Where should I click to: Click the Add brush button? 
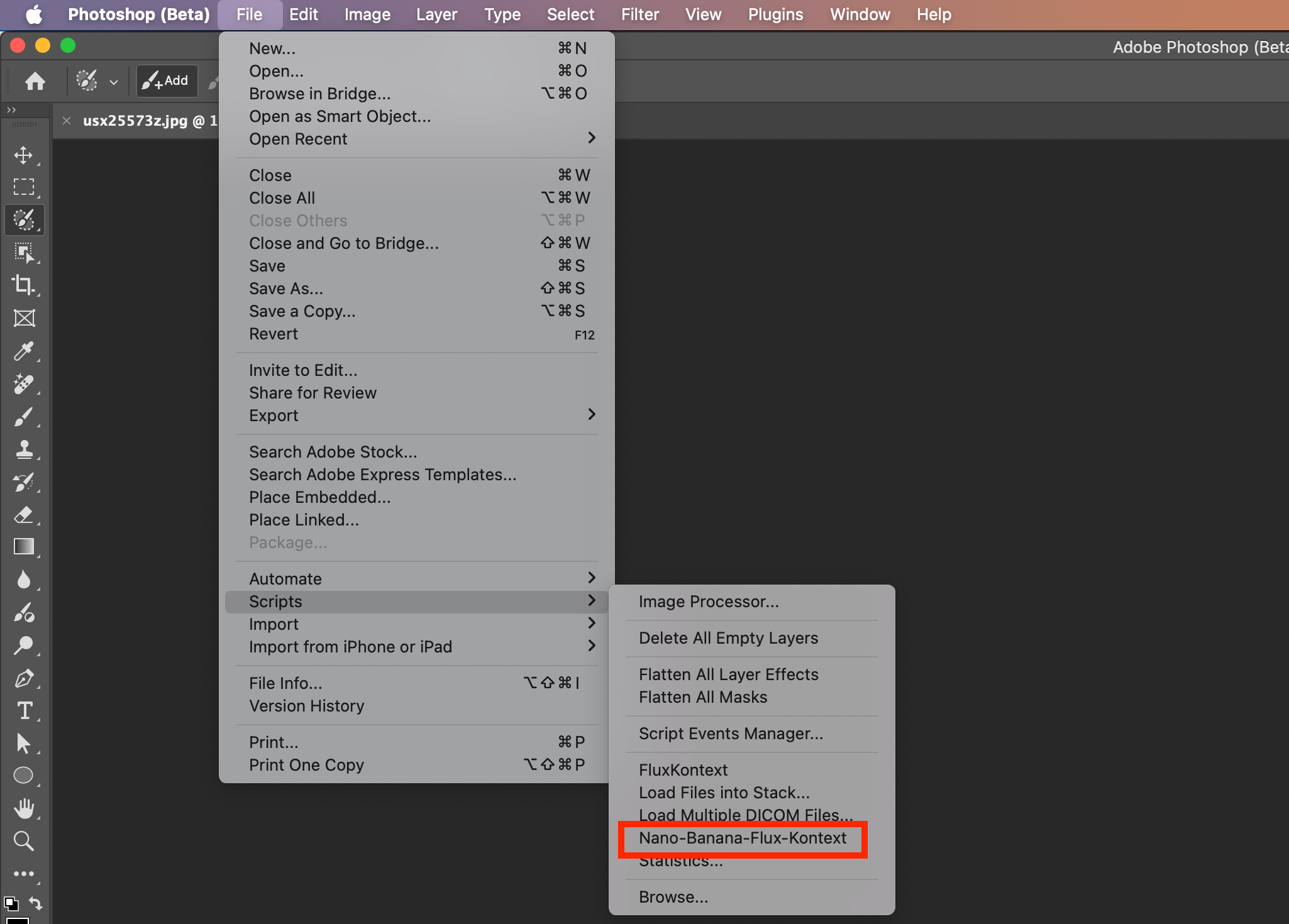(x=166, y=80)
